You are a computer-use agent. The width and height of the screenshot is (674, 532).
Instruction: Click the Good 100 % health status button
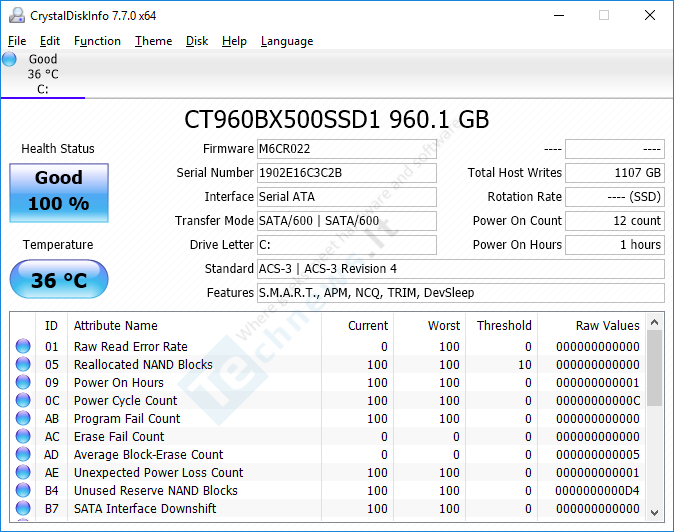pos(59,193)
